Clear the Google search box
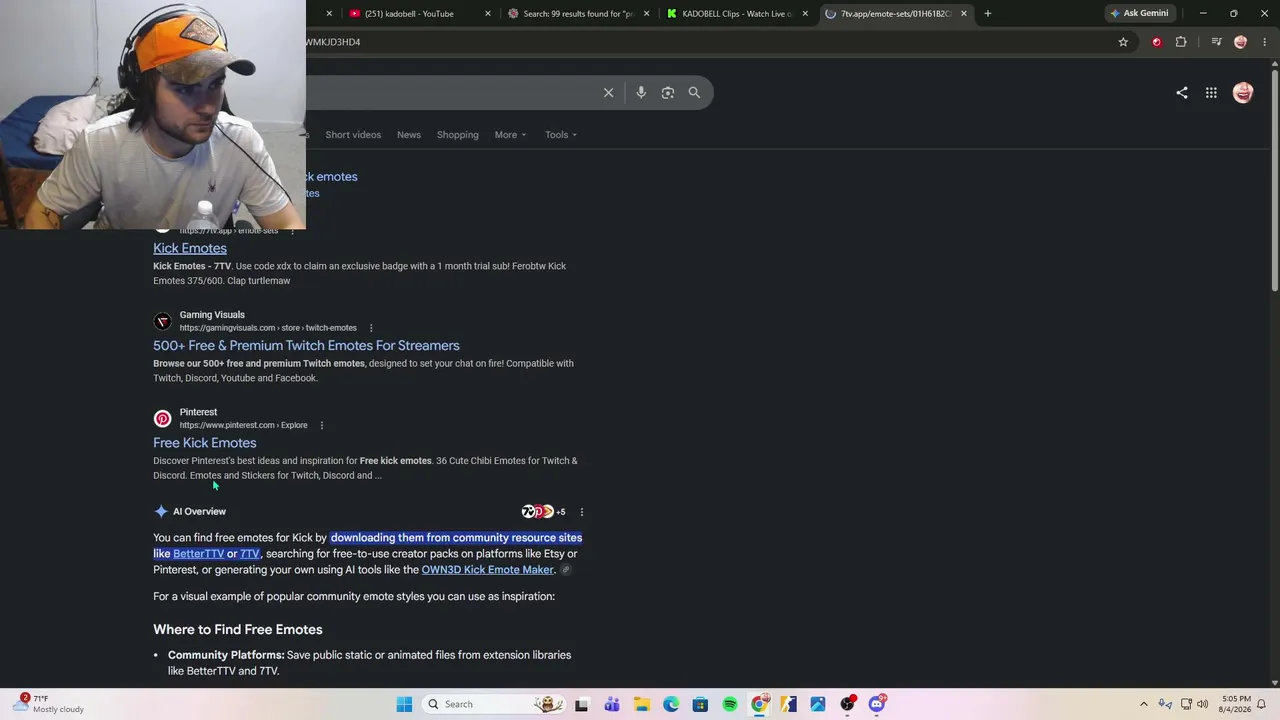Screen dimensions: 1280x720 pos(608,93)
